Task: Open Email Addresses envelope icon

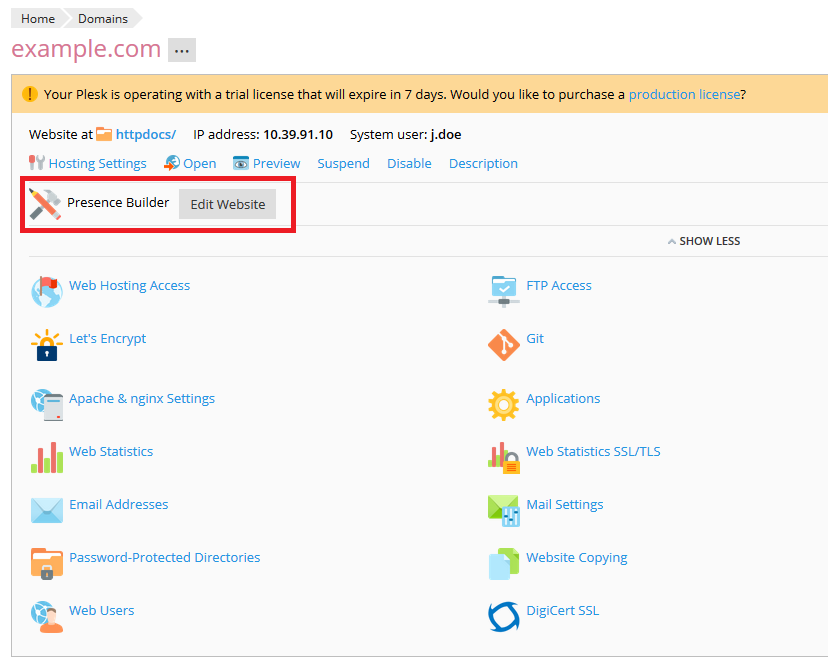Action: tap(46, 510)
